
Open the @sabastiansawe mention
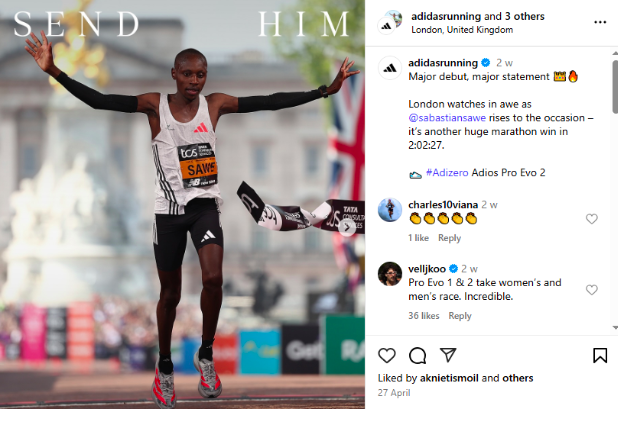coord(447,118)
